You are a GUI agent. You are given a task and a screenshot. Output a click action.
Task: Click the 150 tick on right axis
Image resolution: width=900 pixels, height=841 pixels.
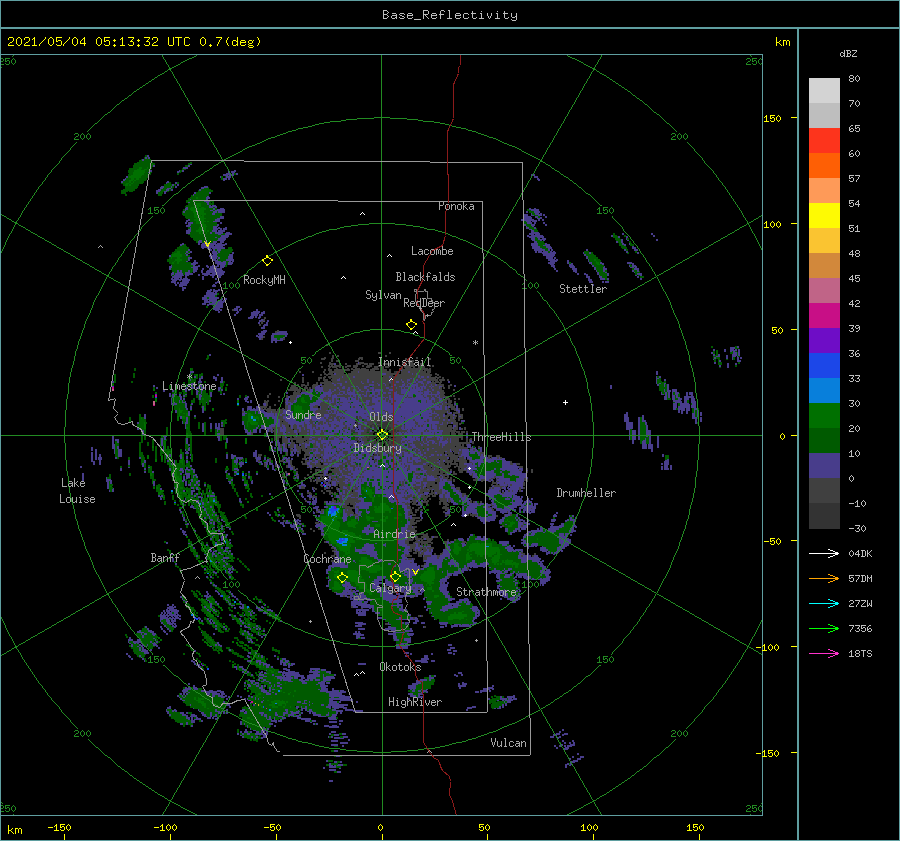pos(772,118)
